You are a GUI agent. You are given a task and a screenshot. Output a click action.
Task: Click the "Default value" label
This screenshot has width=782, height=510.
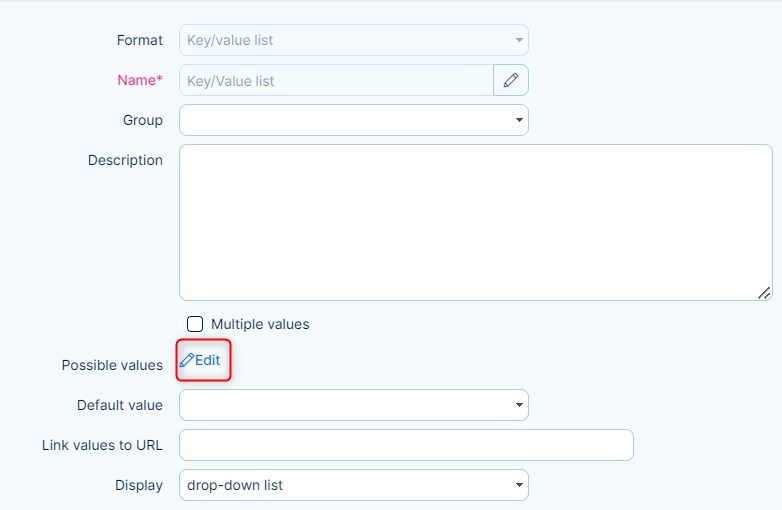coord(119,405)
